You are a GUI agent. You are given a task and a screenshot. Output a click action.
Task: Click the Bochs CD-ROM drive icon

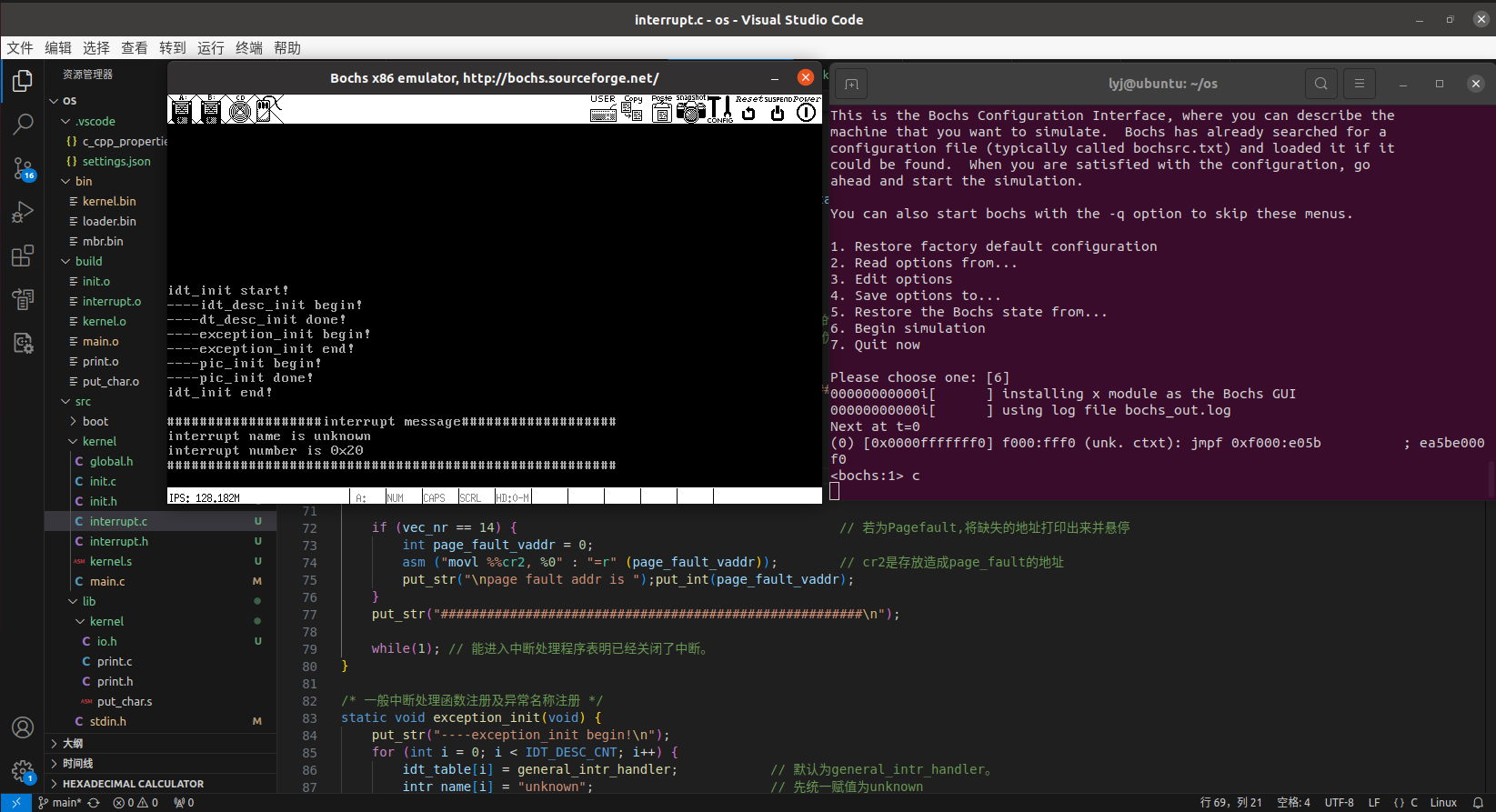click(240, 109)
